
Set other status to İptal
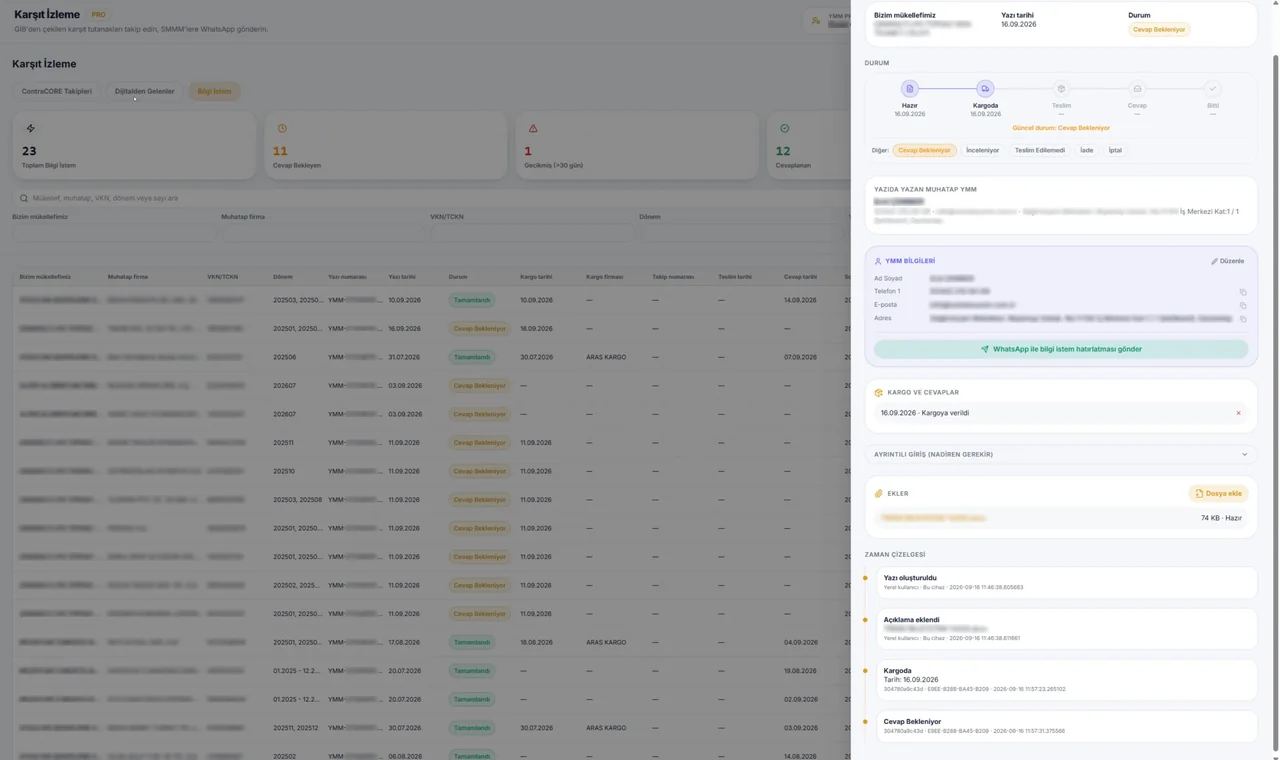pos(1115,150)
